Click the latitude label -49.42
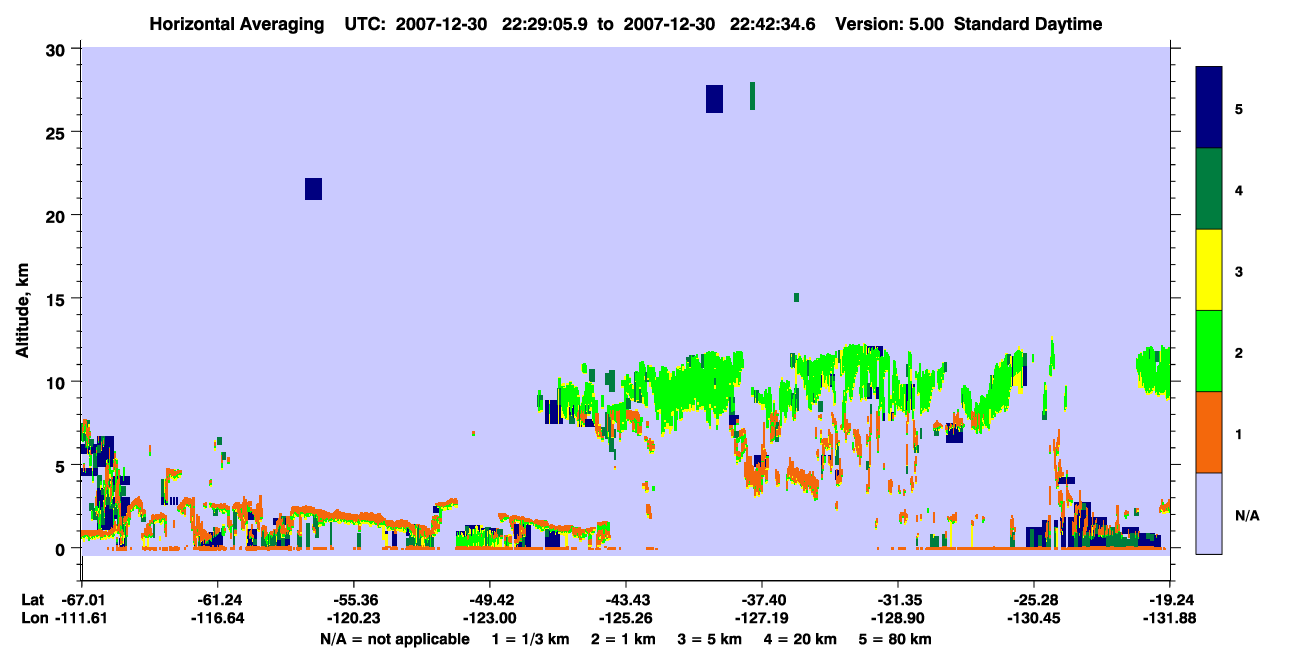This screenshot has width=1300, height=667. (x=489, y=600)
